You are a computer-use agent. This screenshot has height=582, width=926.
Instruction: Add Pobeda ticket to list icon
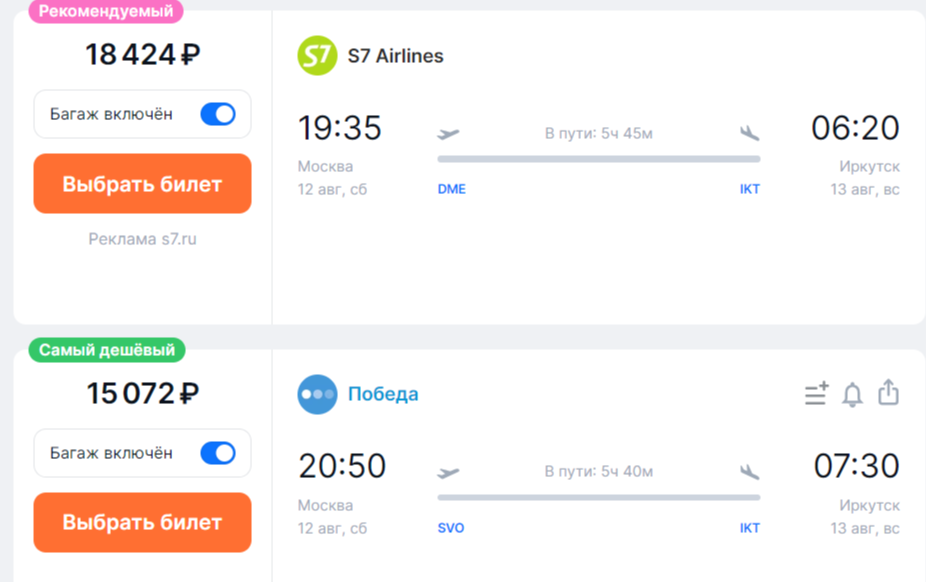pos(817,394)
